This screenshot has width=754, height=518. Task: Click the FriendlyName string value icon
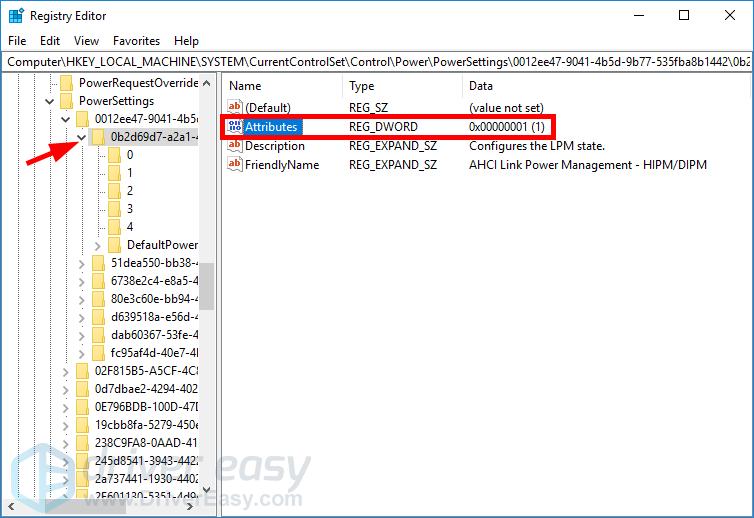tap(235, 165)
